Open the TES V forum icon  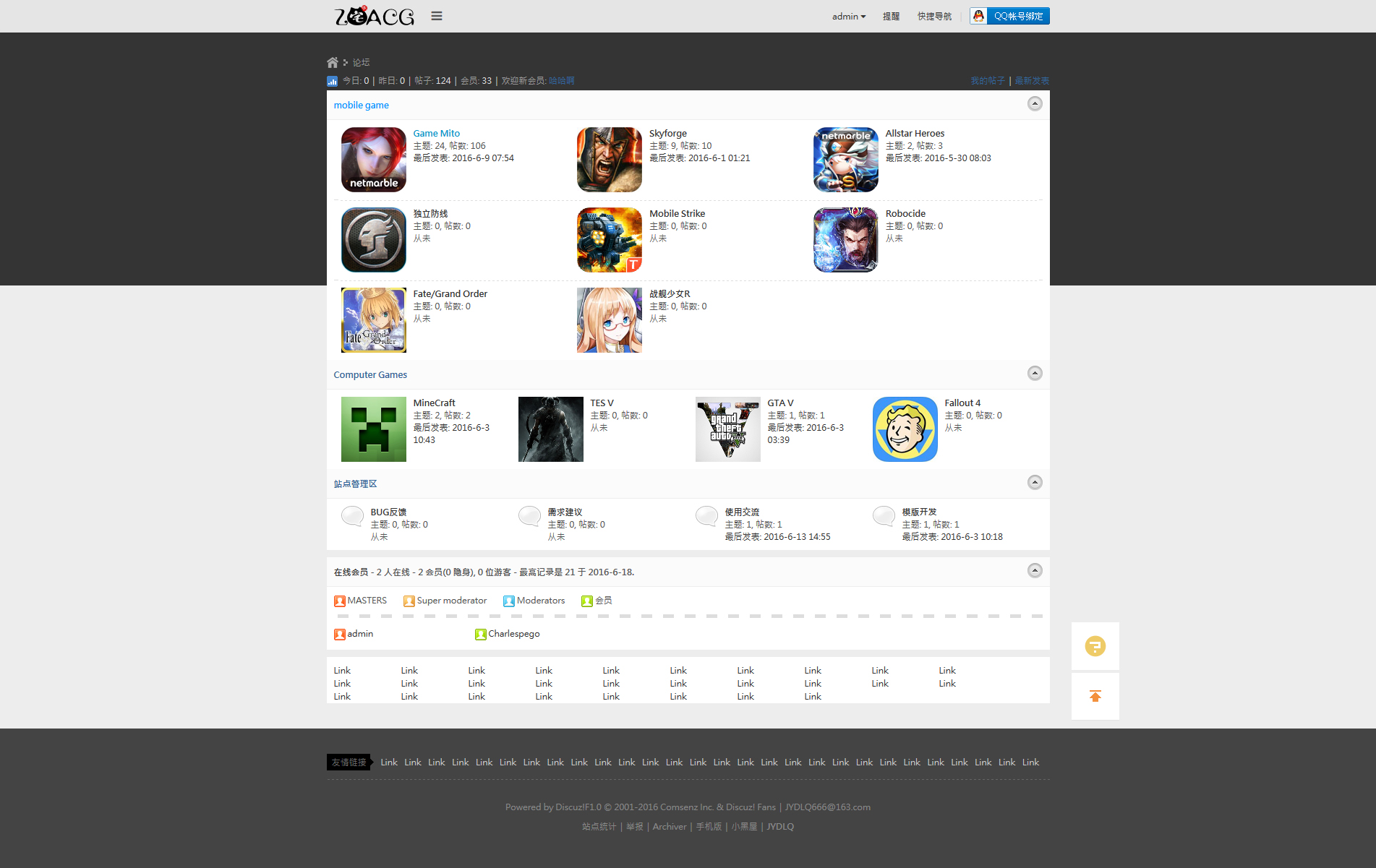(551, 429)
